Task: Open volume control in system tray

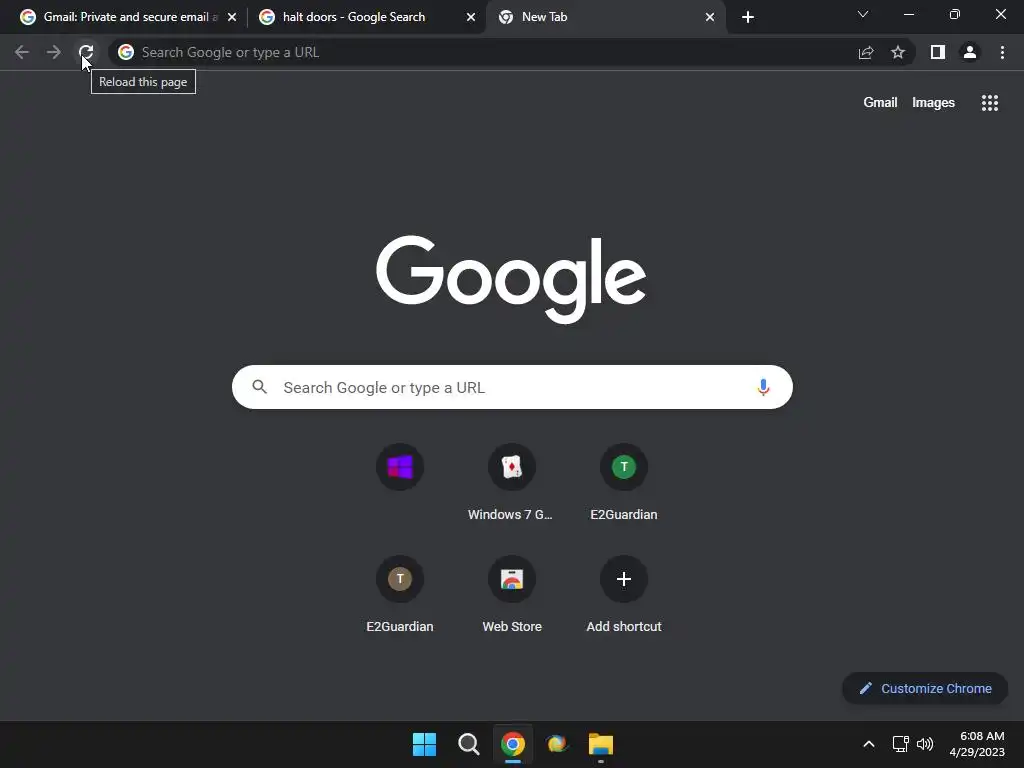Action: point(925,744)
